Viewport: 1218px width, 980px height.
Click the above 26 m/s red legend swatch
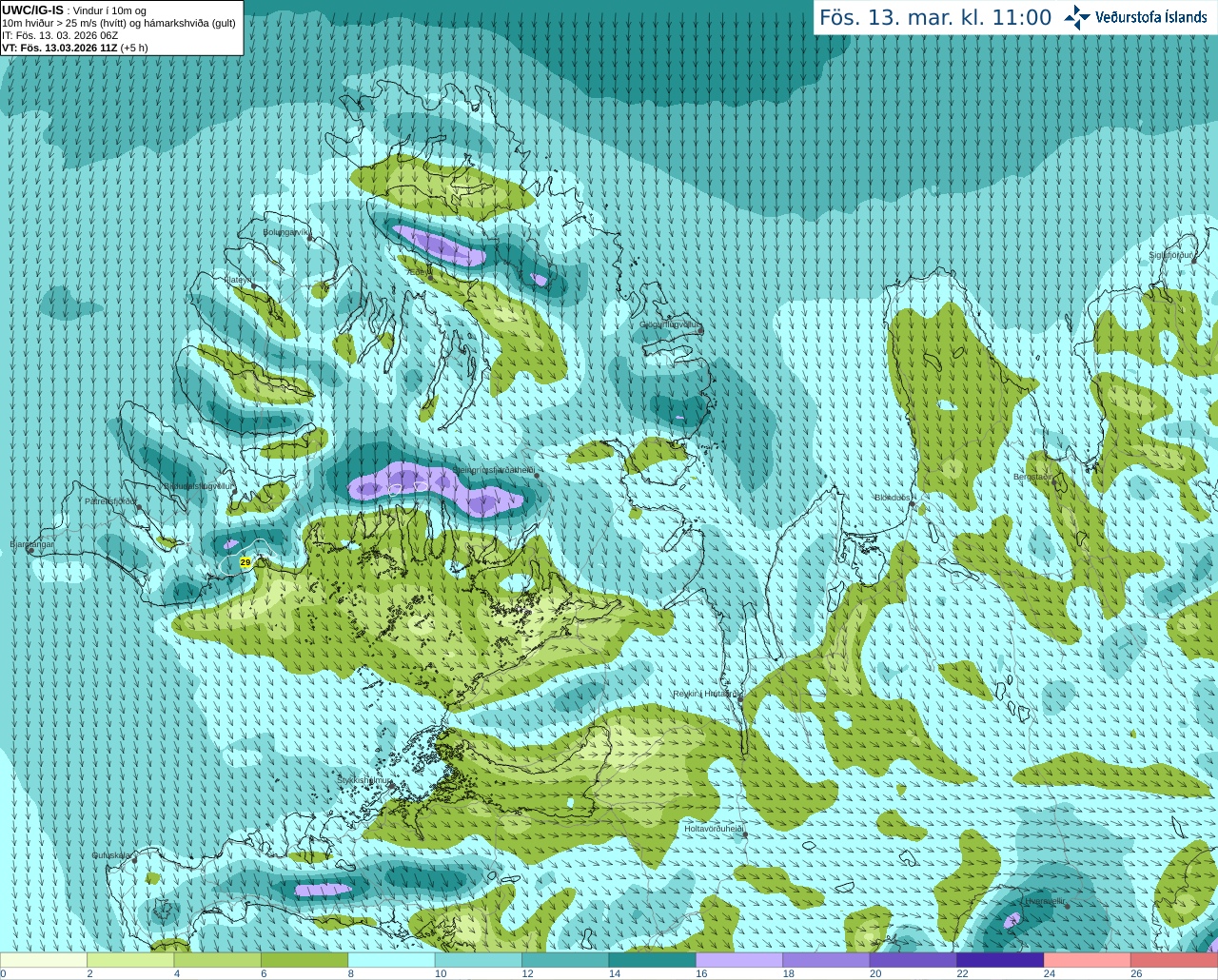tap(1174, 960)
